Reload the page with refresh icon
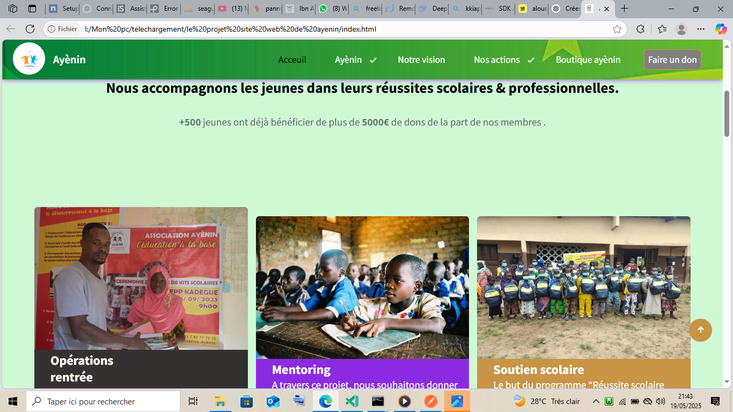This screenshot has height=412, width=733. 30,29
